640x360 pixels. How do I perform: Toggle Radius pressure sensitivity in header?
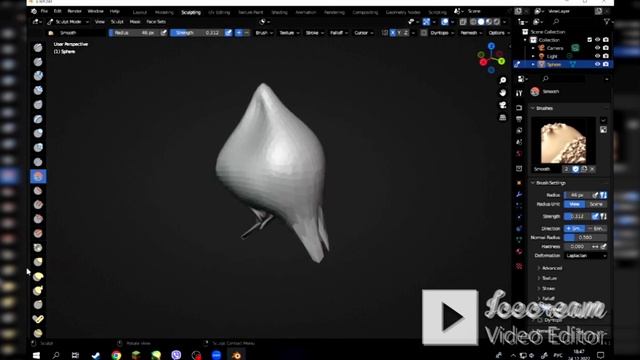coord(164,33)
